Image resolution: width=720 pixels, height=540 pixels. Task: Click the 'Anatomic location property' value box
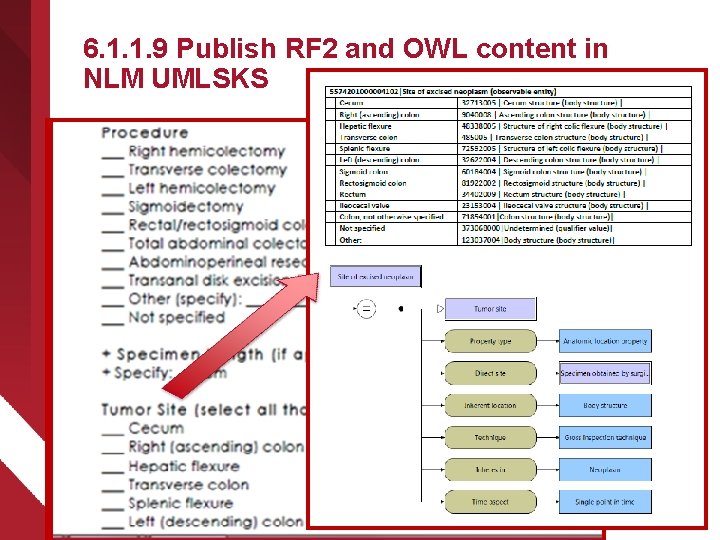point(605,341)
